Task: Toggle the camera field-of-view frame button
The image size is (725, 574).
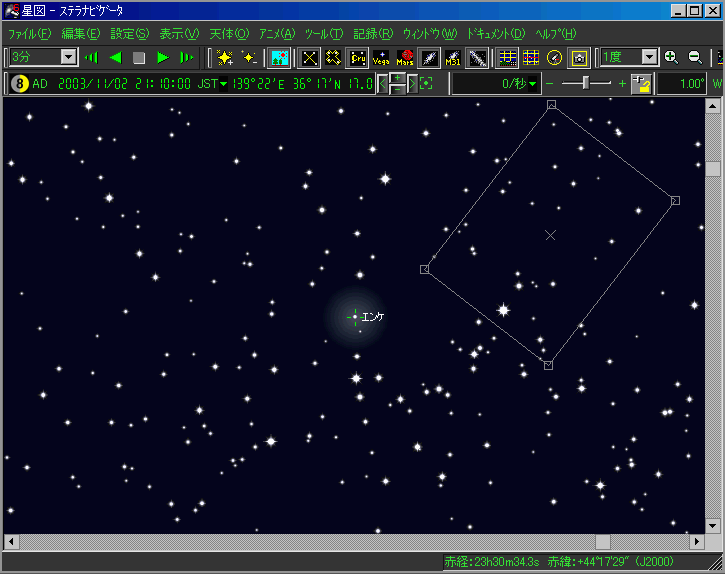Action: click(579, 58)
